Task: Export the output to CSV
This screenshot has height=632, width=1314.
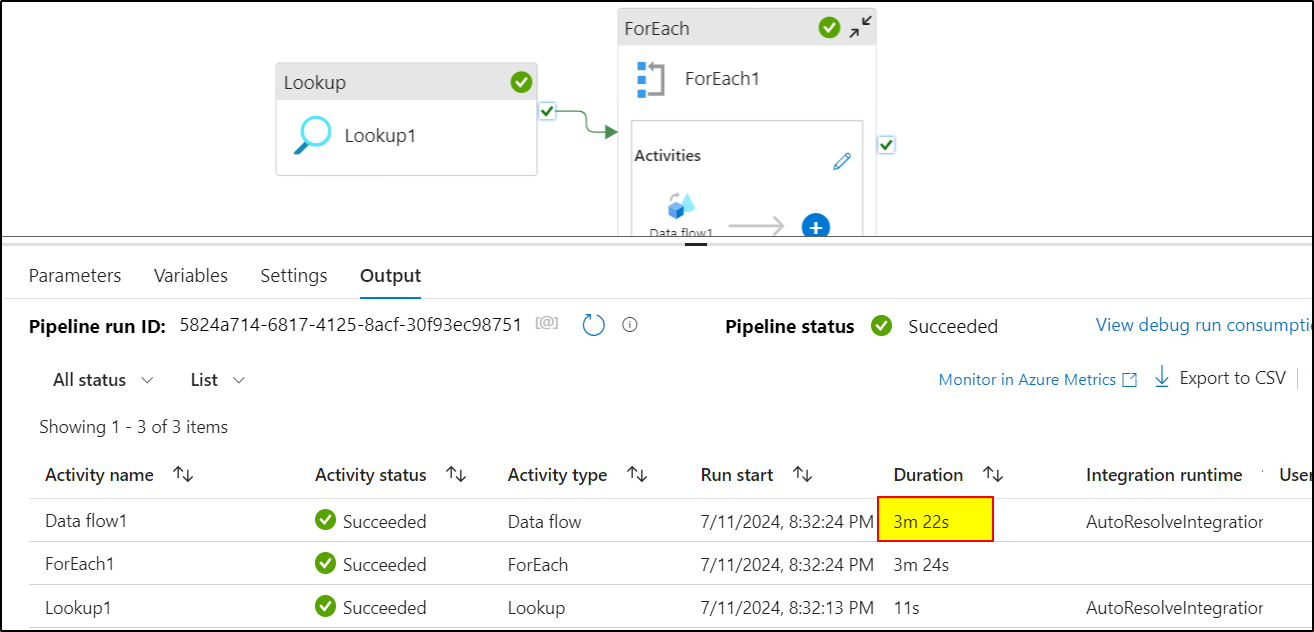Action: click(1220, 378)
